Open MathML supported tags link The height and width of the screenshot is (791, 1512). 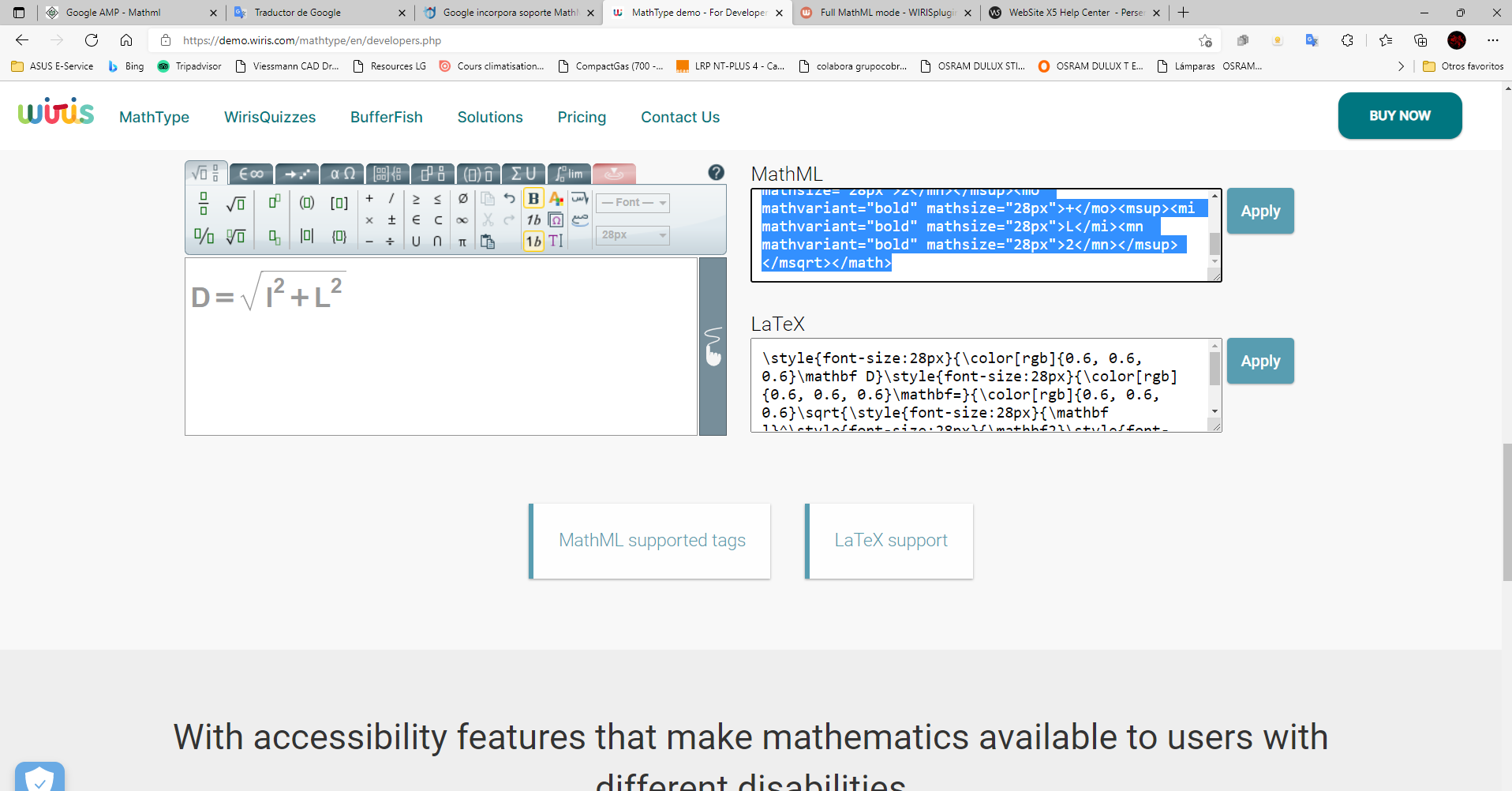pos(652,541)
